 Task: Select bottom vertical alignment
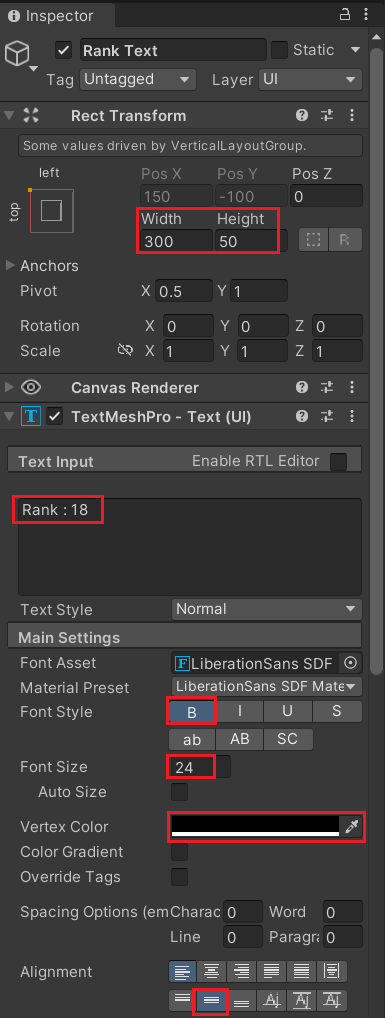tap(242, 1000)
